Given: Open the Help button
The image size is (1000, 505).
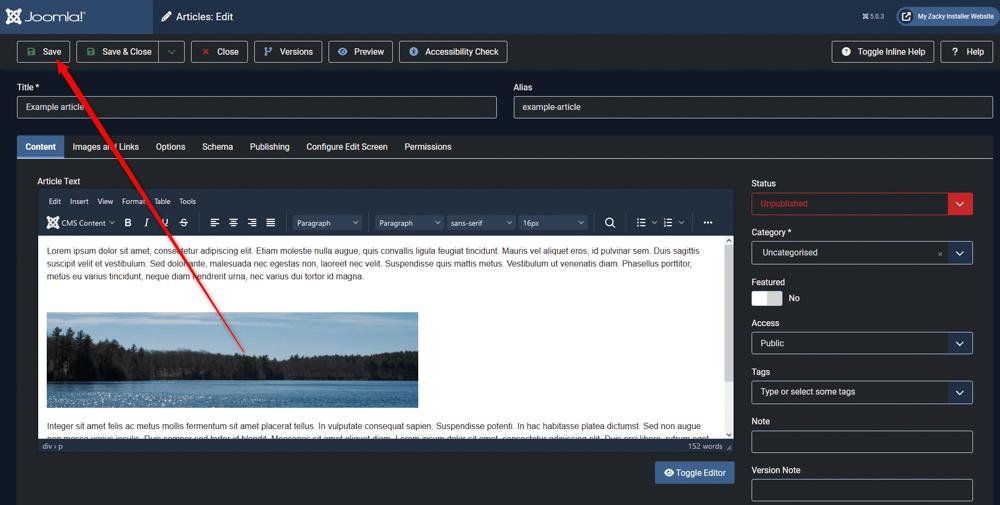Looking at the screenshot, I should point(967,52).
